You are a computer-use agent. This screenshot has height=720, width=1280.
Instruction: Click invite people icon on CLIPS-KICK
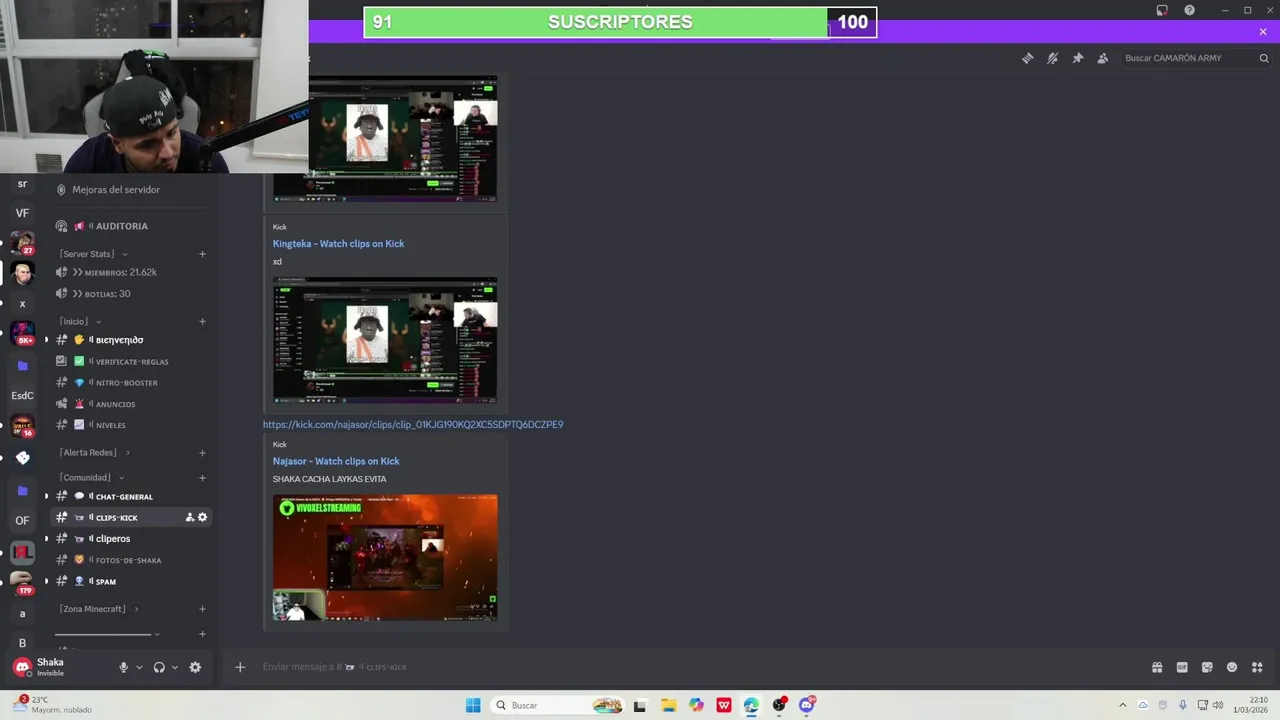[189, 517]
